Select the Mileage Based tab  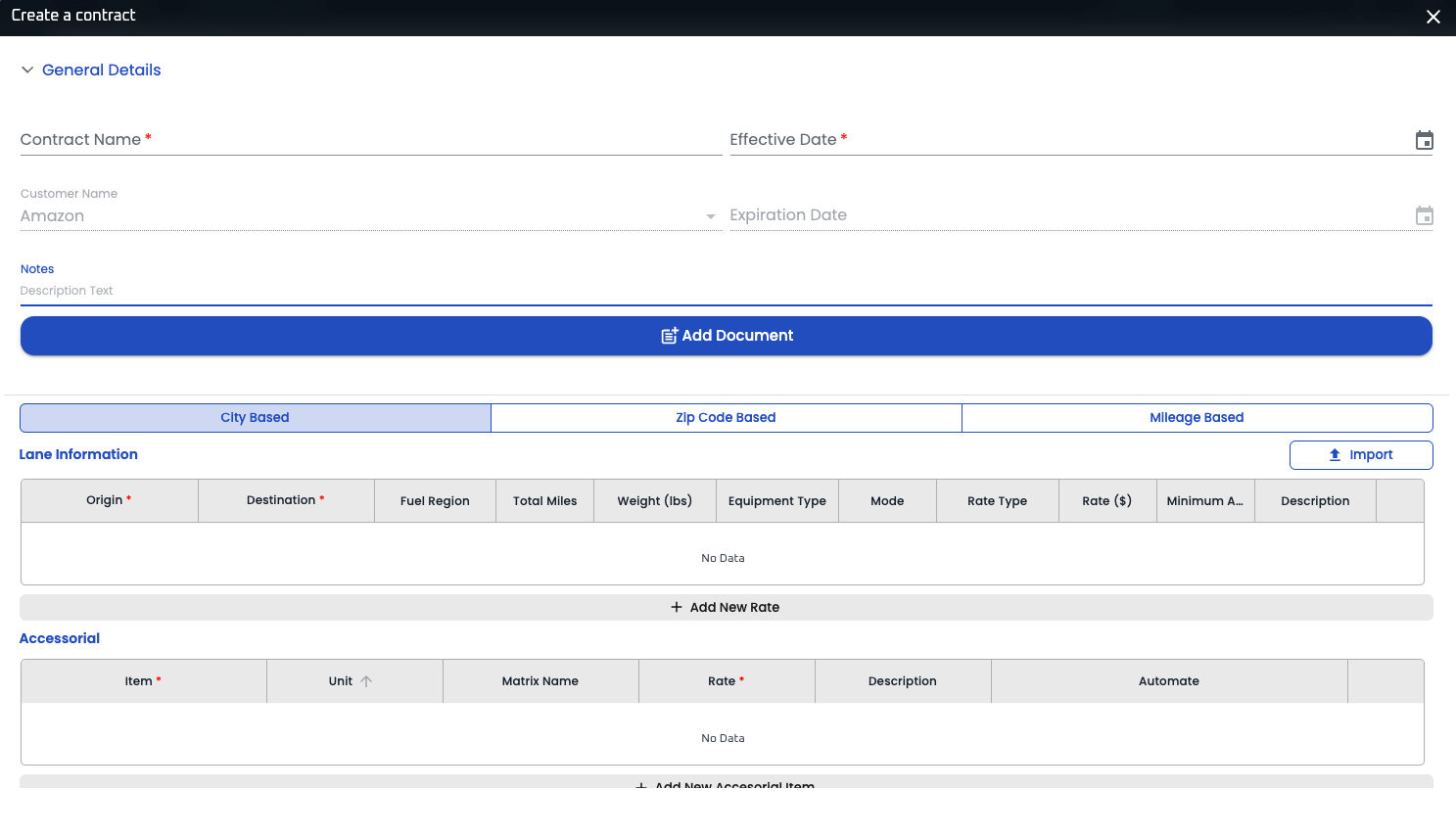coord(1197,417)
